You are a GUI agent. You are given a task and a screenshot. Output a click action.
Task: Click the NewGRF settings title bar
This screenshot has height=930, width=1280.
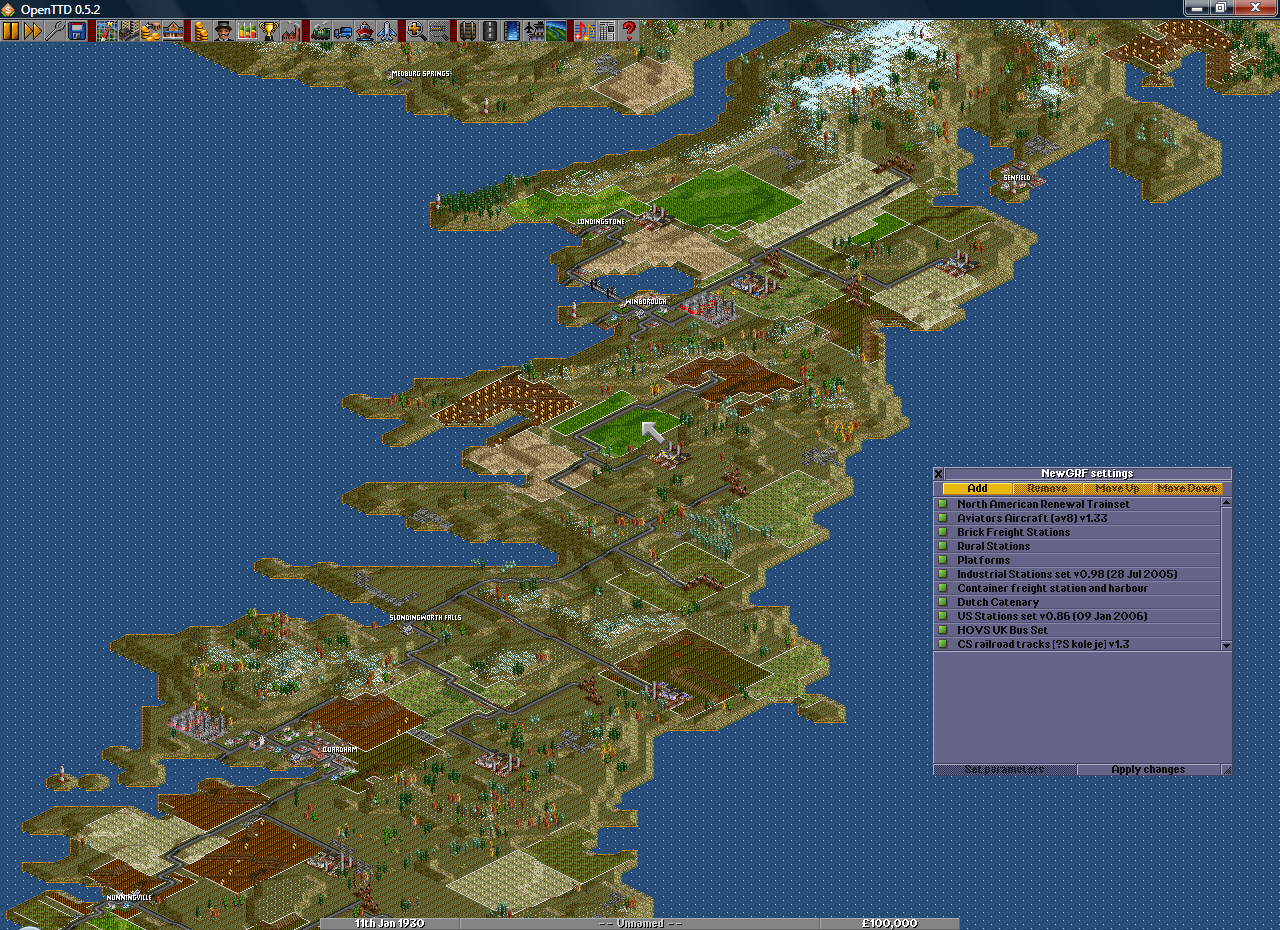1088,474
